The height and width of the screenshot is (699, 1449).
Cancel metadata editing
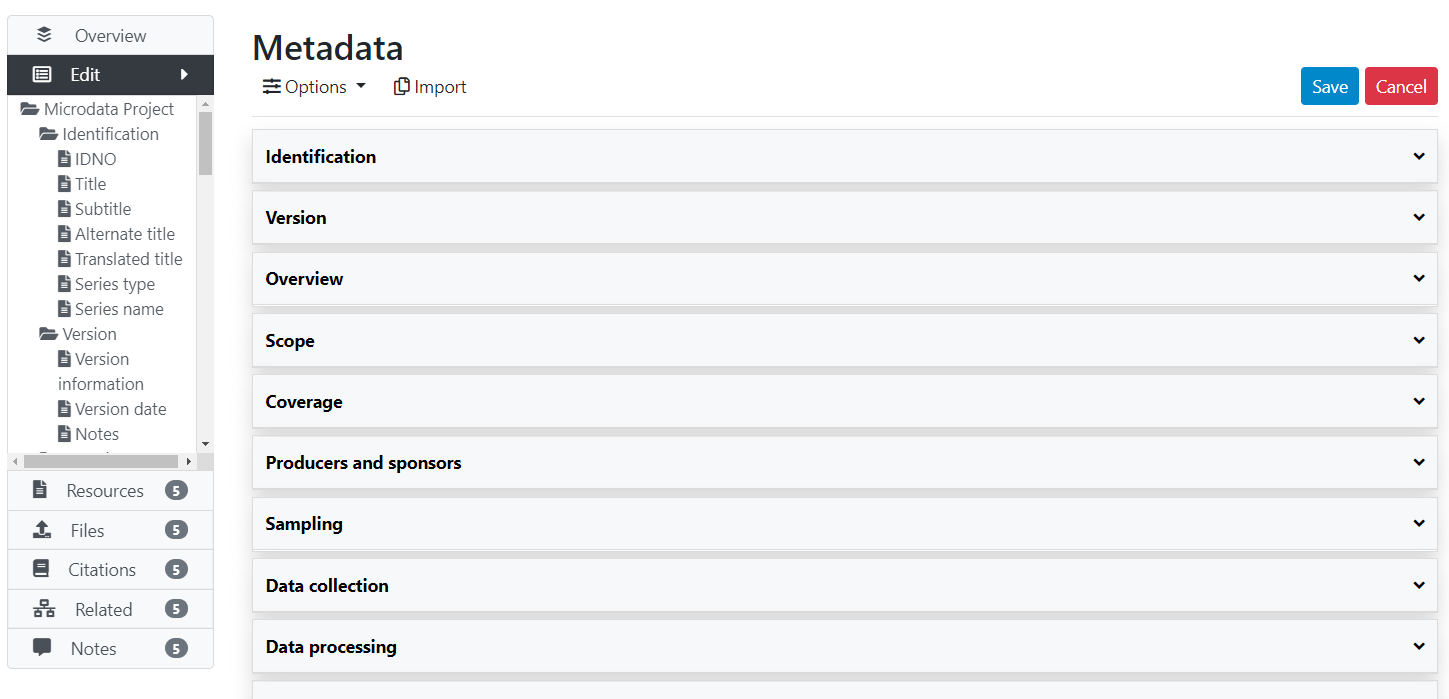pyautogui.click(x=1401, y=86)
